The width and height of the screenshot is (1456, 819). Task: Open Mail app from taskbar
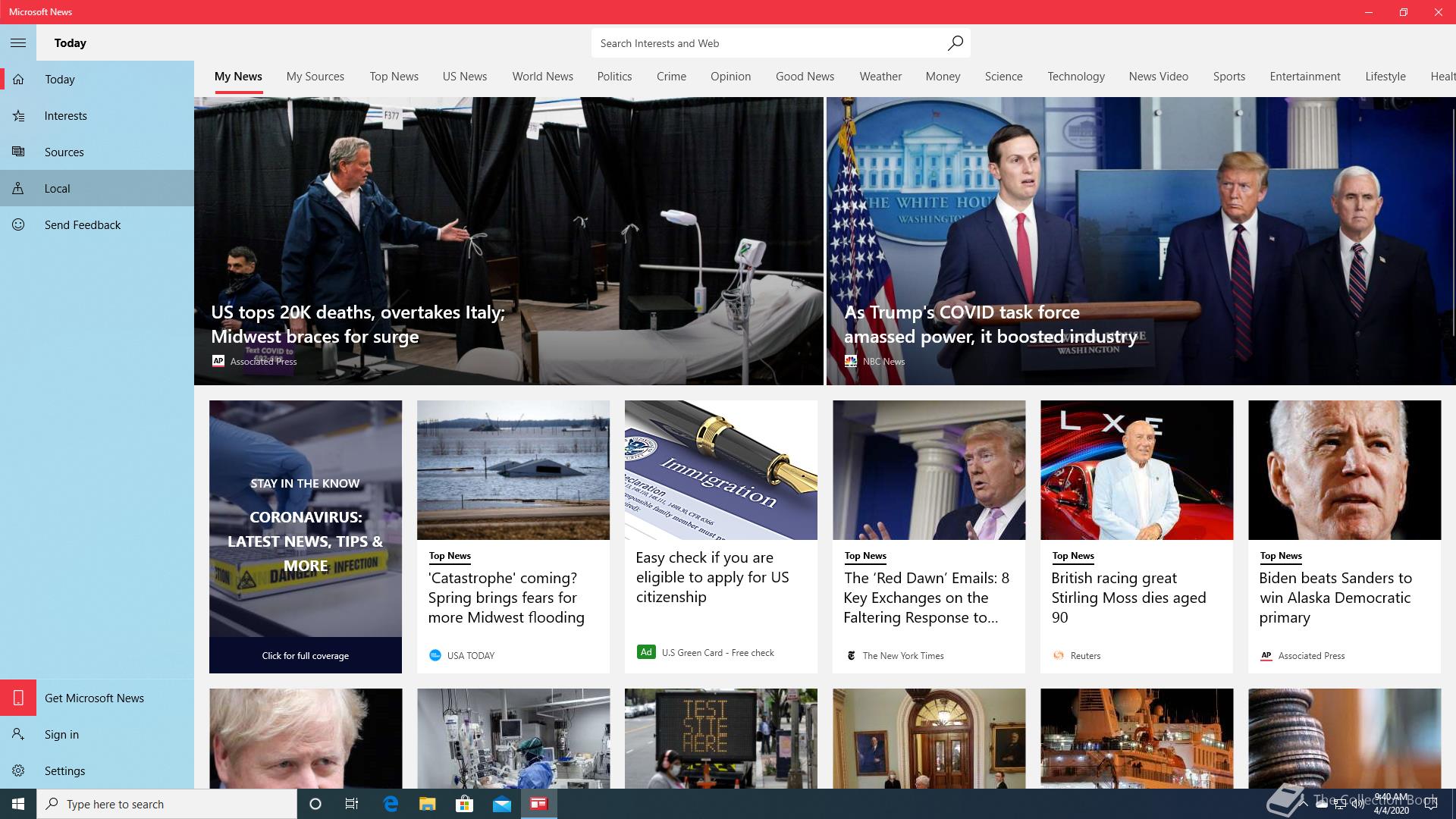502,804
